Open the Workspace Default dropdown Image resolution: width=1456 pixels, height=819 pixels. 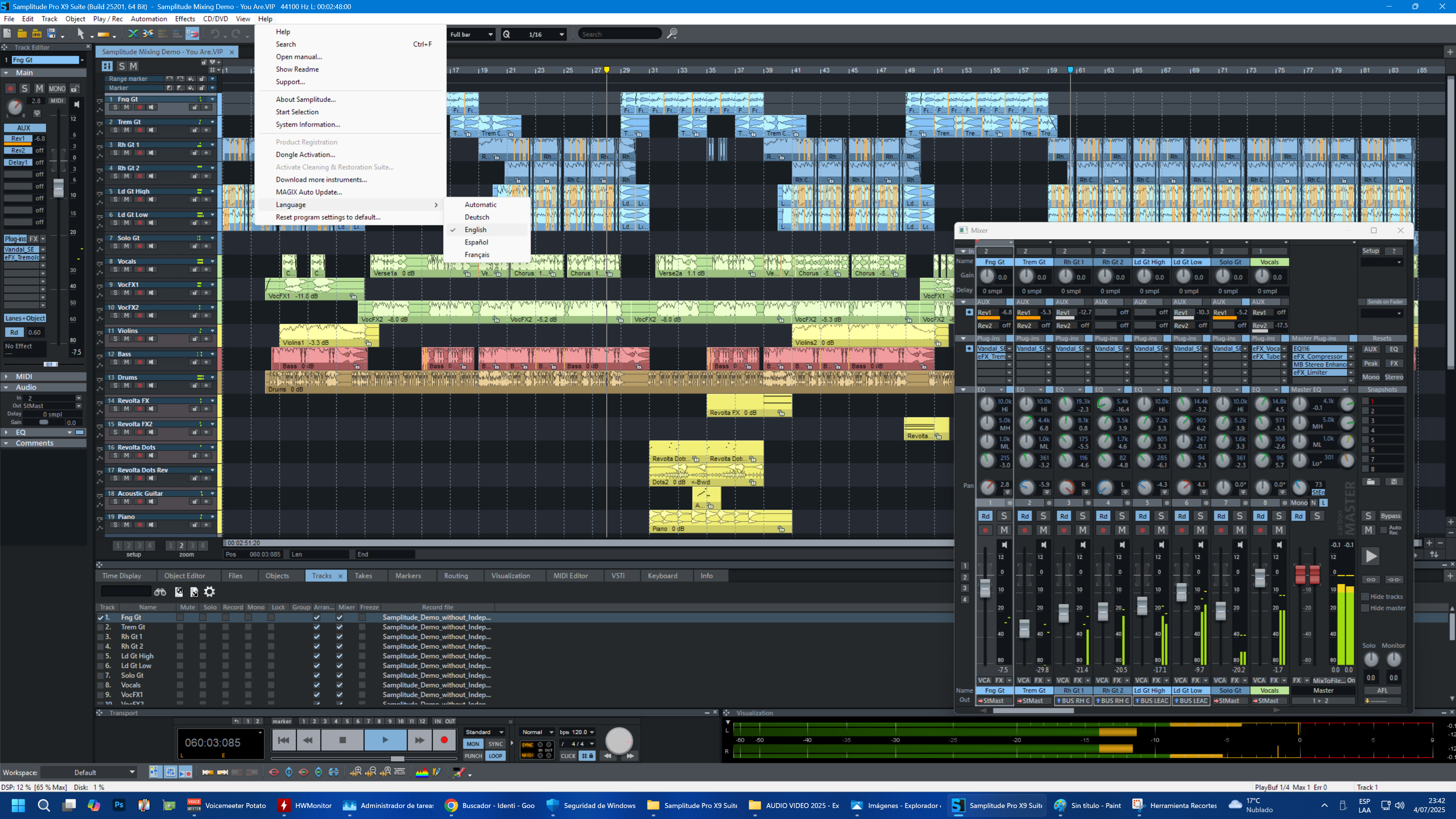point(89,773)
